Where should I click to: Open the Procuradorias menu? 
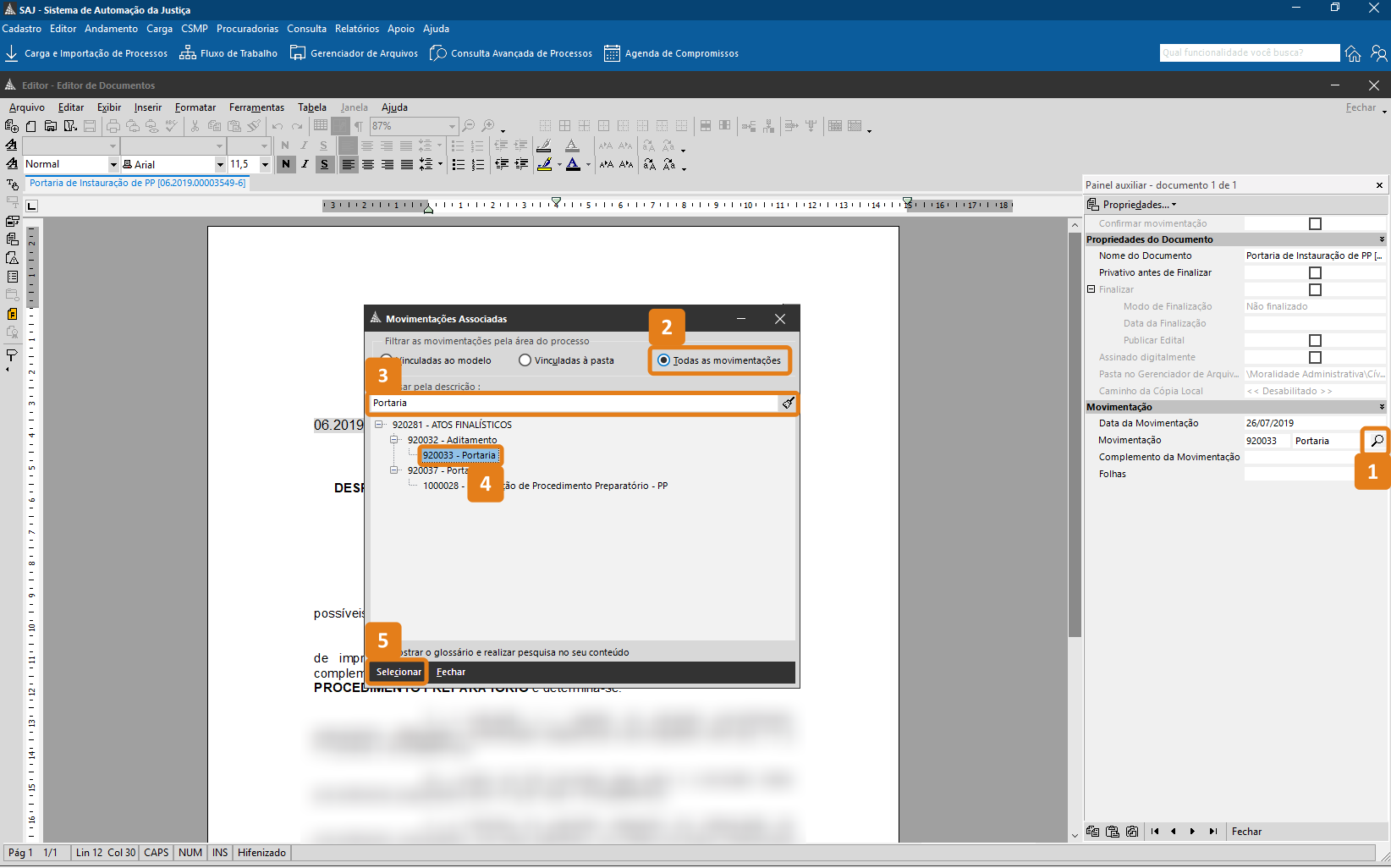tap(247, 29)
